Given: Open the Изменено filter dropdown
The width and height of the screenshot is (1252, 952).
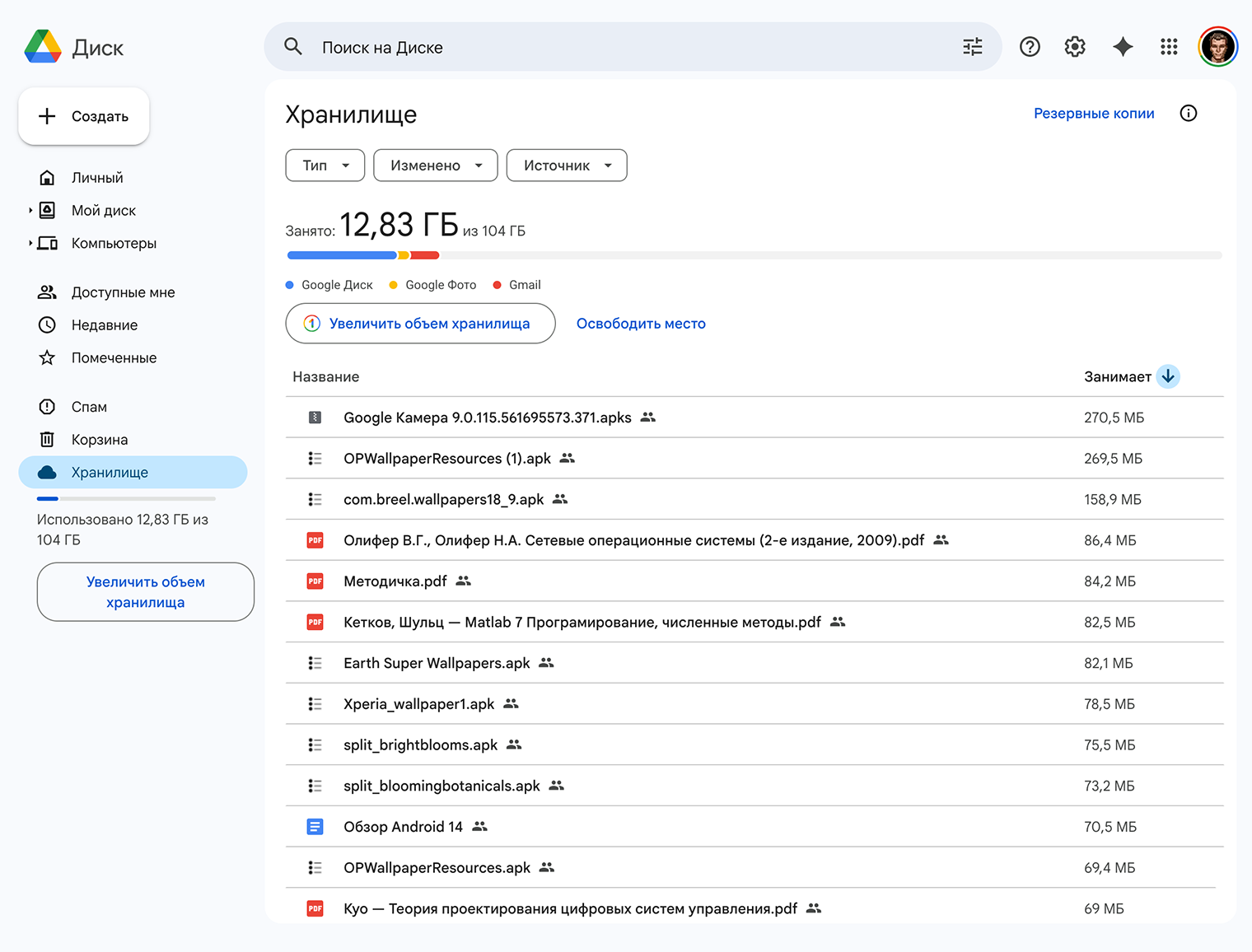Looking at the screenshot, I should pyautogui.click(x=435, y=166).
